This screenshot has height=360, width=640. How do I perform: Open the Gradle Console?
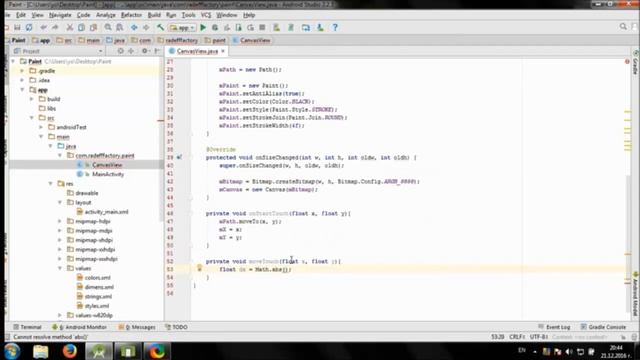click(604, 327)
